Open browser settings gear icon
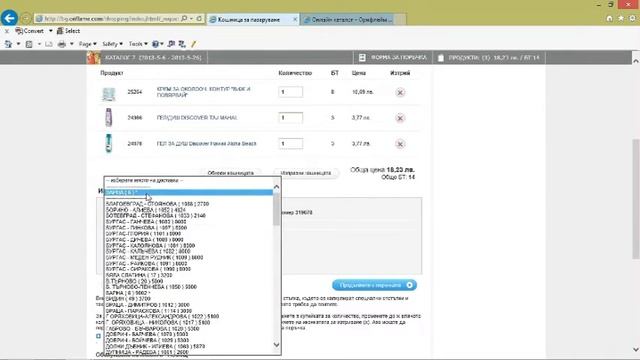Screen dimensions: 640x360 point(632,18)
